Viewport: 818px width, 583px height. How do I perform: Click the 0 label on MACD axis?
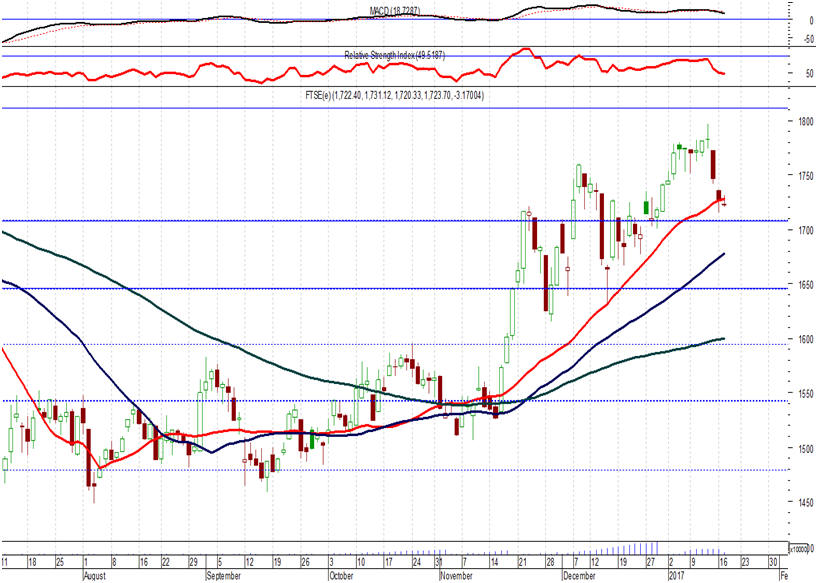[x=811, y=21]
